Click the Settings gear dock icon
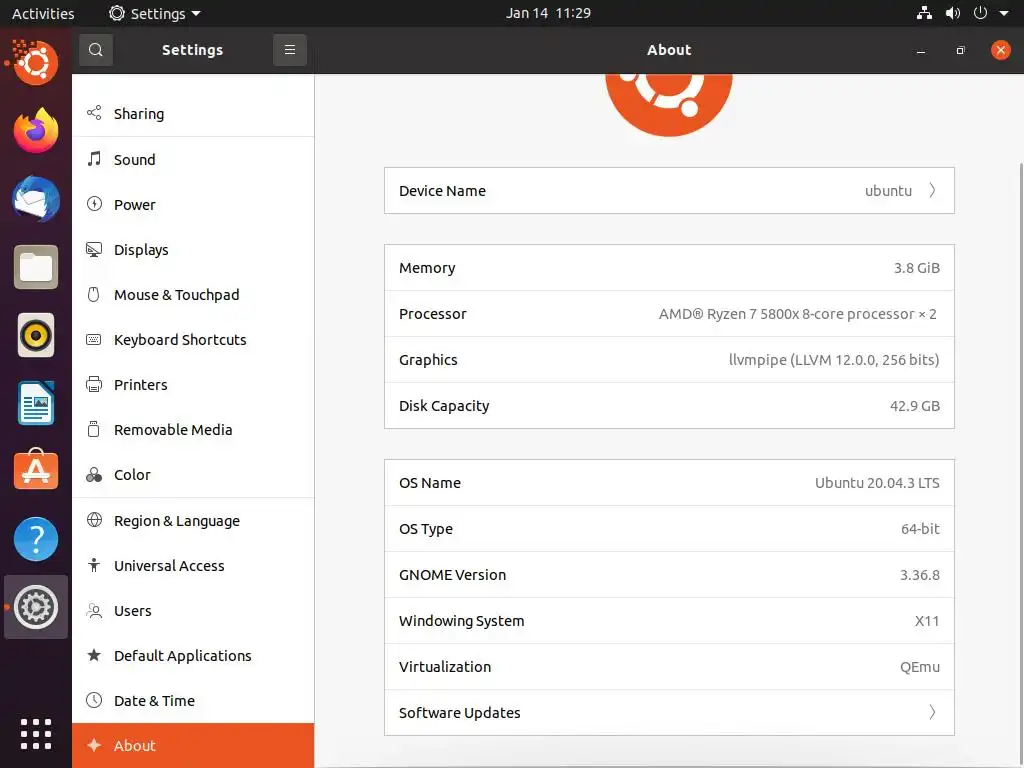Screen dimensions: 1024x768 (x=36, y=607)
